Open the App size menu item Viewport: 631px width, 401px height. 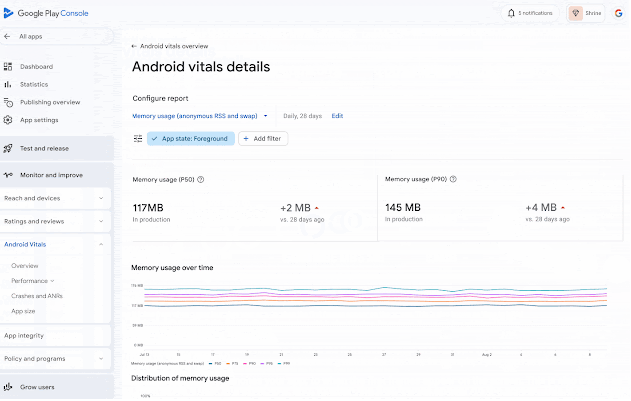[23, 311]
